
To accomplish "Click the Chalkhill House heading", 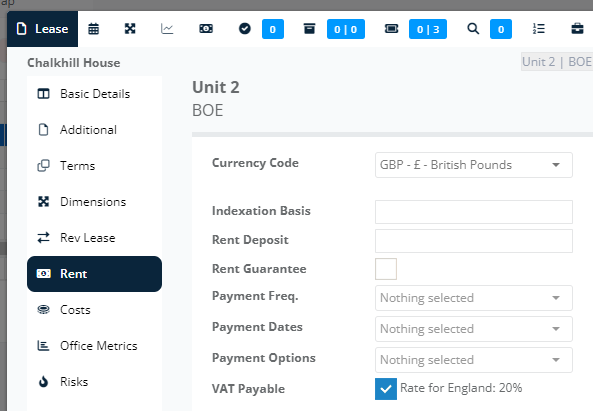I will [74, 63].
